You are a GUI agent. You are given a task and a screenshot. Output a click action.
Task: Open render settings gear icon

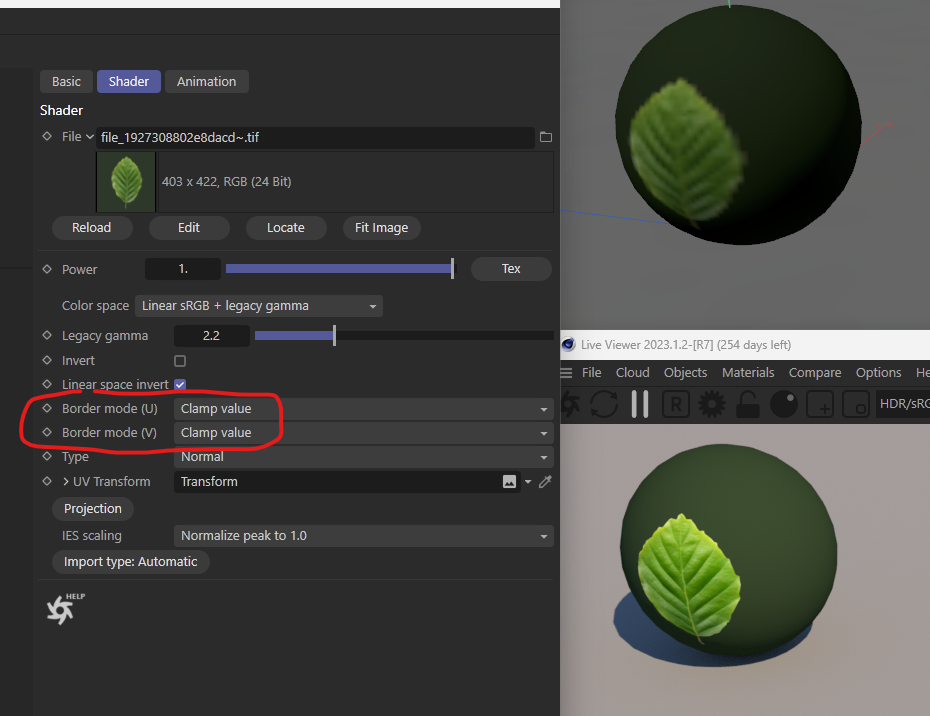coord(712,405)
